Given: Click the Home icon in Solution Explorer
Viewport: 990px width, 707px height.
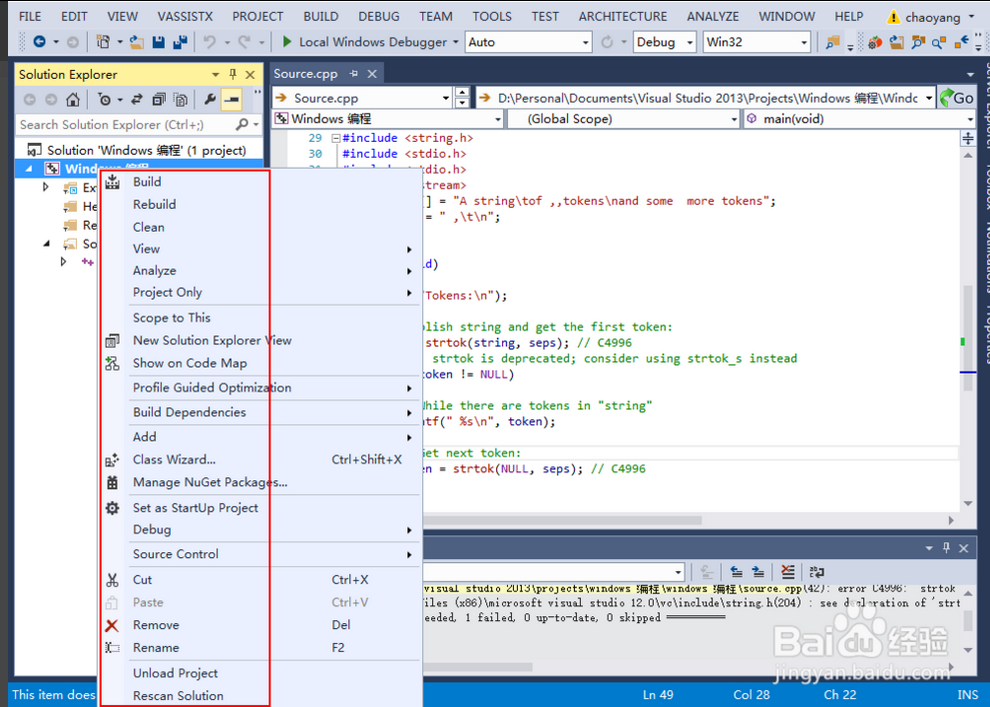Looking at the screenshot, I should pos(73,99).
